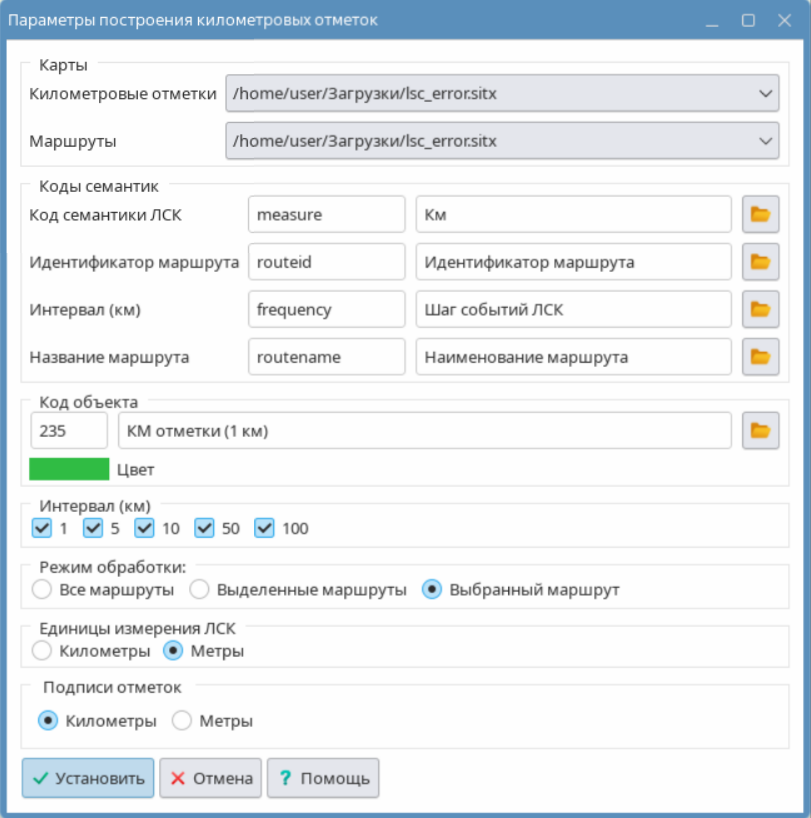Click the Отмена button
The height and width of the screenshot is (818, 811).
(x=210, y=778)
